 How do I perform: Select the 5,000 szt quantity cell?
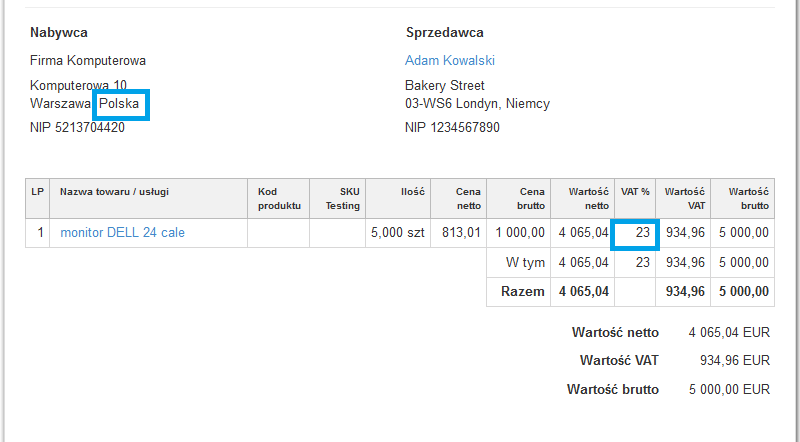click(399, 233)
